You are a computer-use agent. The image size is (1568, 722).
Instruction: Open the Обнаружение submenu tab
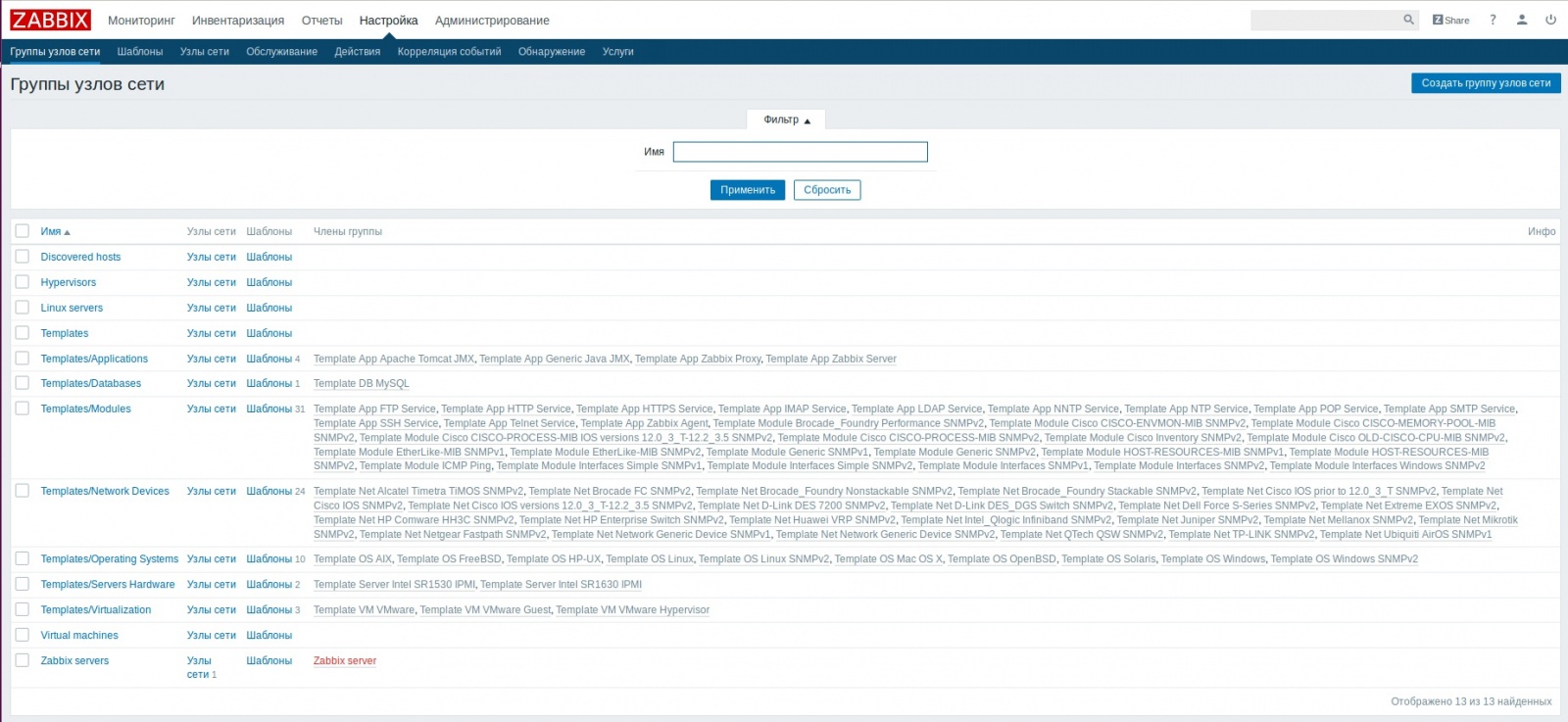coord(552,52)
